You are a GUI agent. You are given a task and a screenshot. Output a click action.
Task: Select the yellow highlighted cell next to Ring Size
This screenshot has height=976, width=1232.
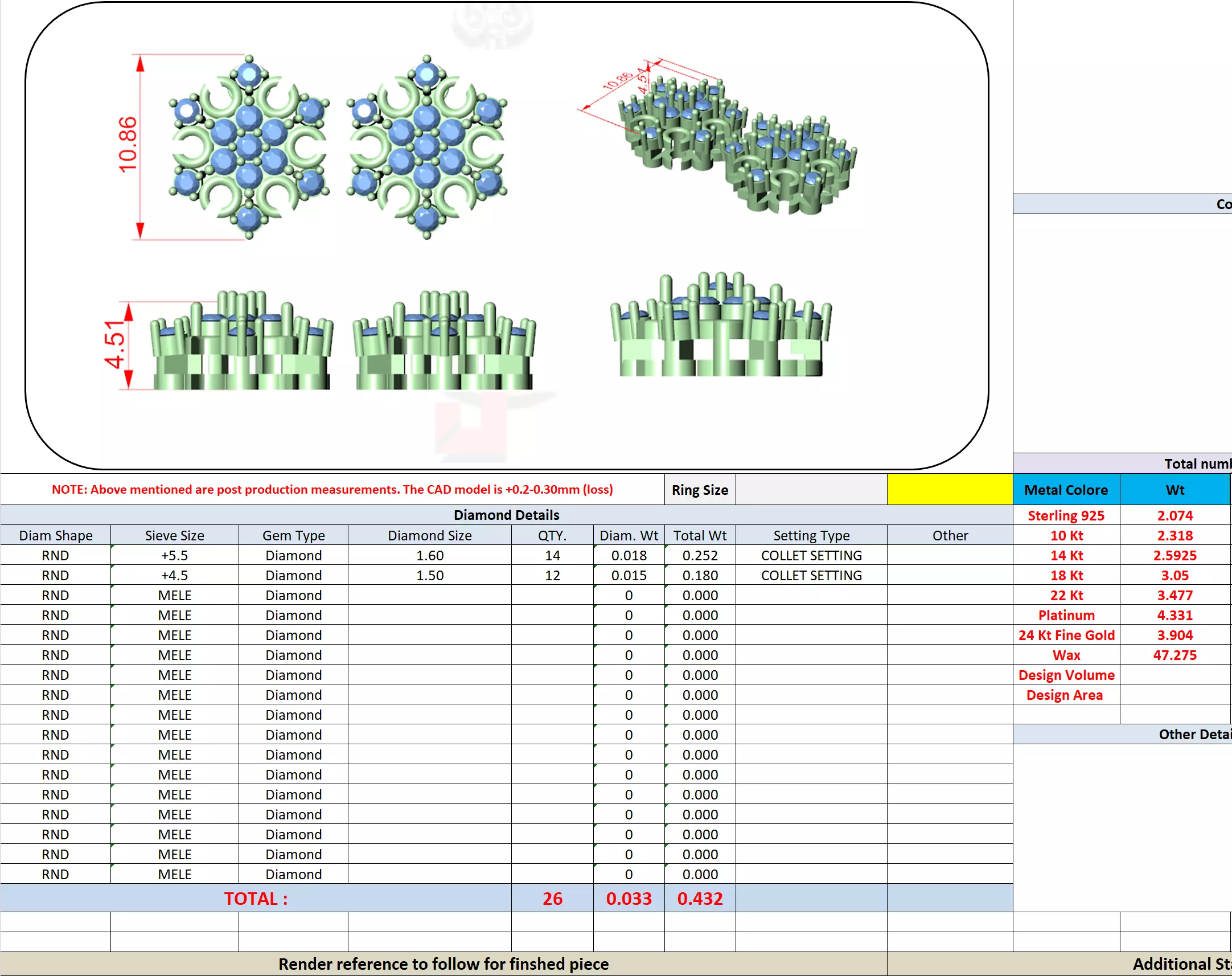pyautogui.click(x=949, y=490)
